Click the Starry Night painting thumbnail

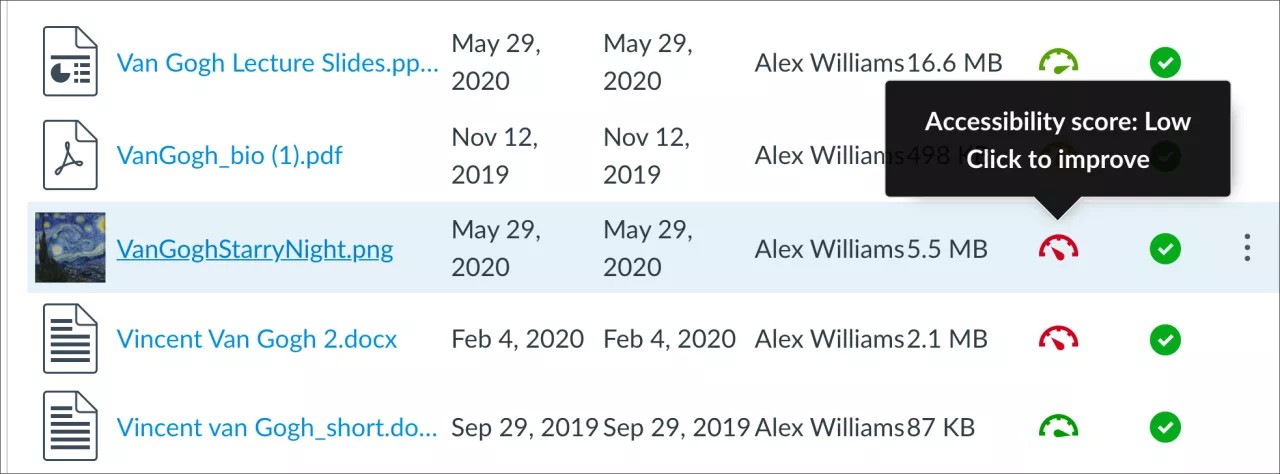coord(70,247)
